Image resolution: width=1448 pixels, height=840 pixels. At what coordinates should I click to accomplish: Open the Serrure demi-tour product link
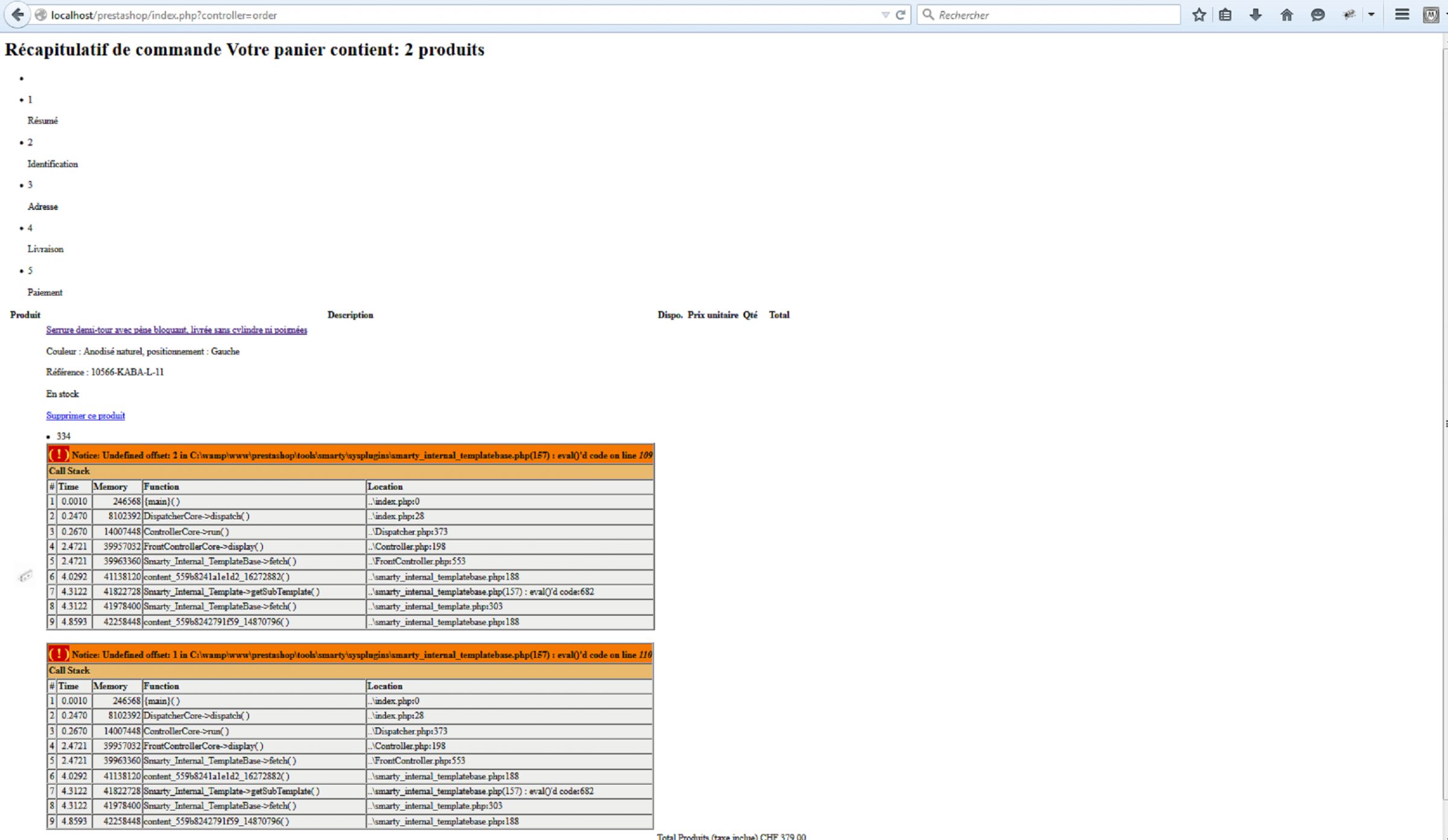click(x=176, y=330)
